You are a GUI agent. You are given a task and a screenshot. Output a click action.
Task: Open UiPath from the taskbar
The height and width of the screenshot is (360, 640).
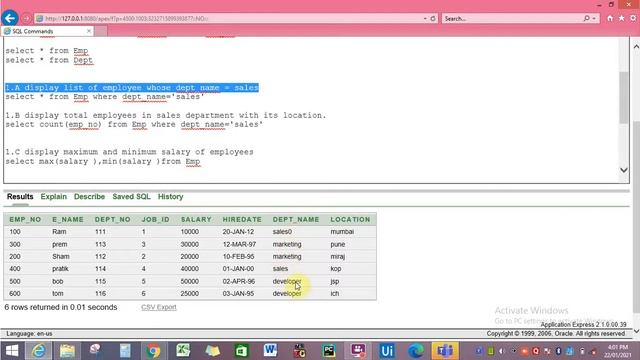[x=387, y=351]
